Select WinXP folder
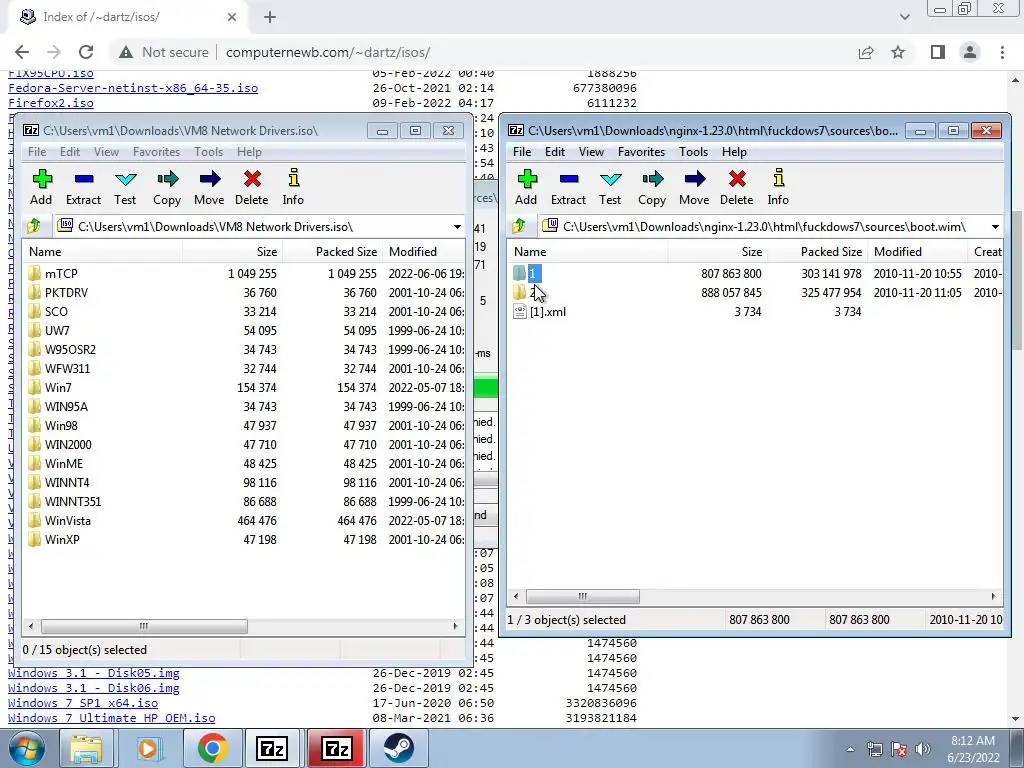1024x768 pixels. point(62,540)
